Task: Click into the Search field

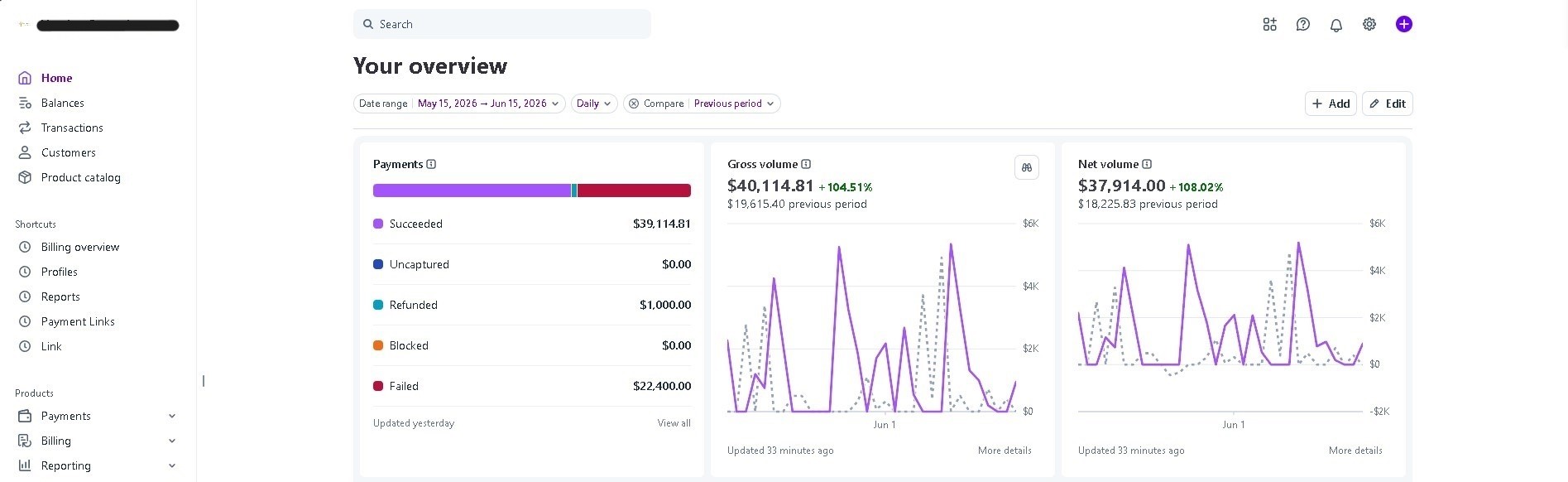Action: 501,24
